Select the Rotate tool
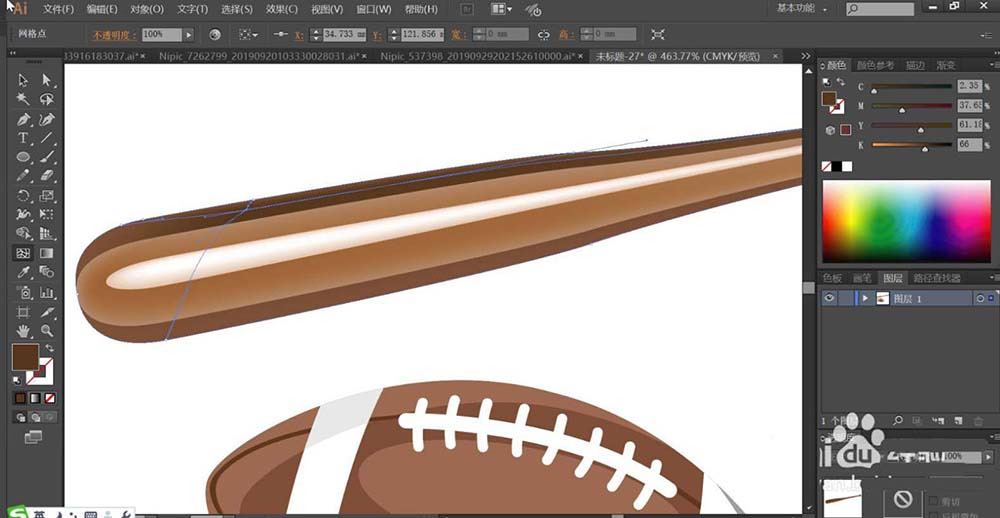 [x=23, y=196]
